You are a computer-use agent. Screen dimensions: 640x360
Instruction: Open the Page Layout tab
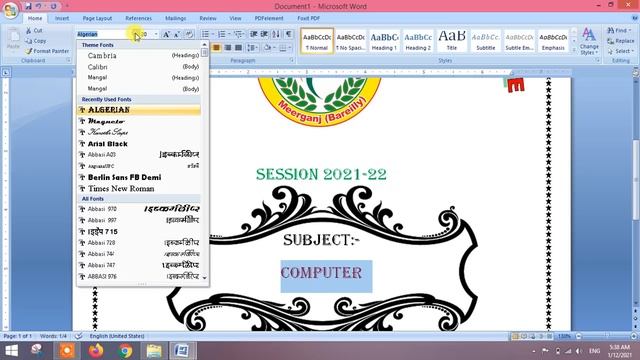click(97, 18)
